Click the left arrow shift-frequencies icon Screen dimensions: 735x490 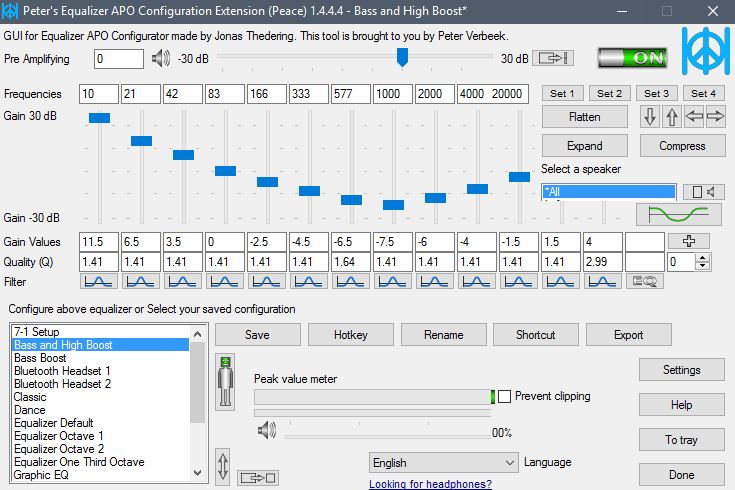point(694,117)
